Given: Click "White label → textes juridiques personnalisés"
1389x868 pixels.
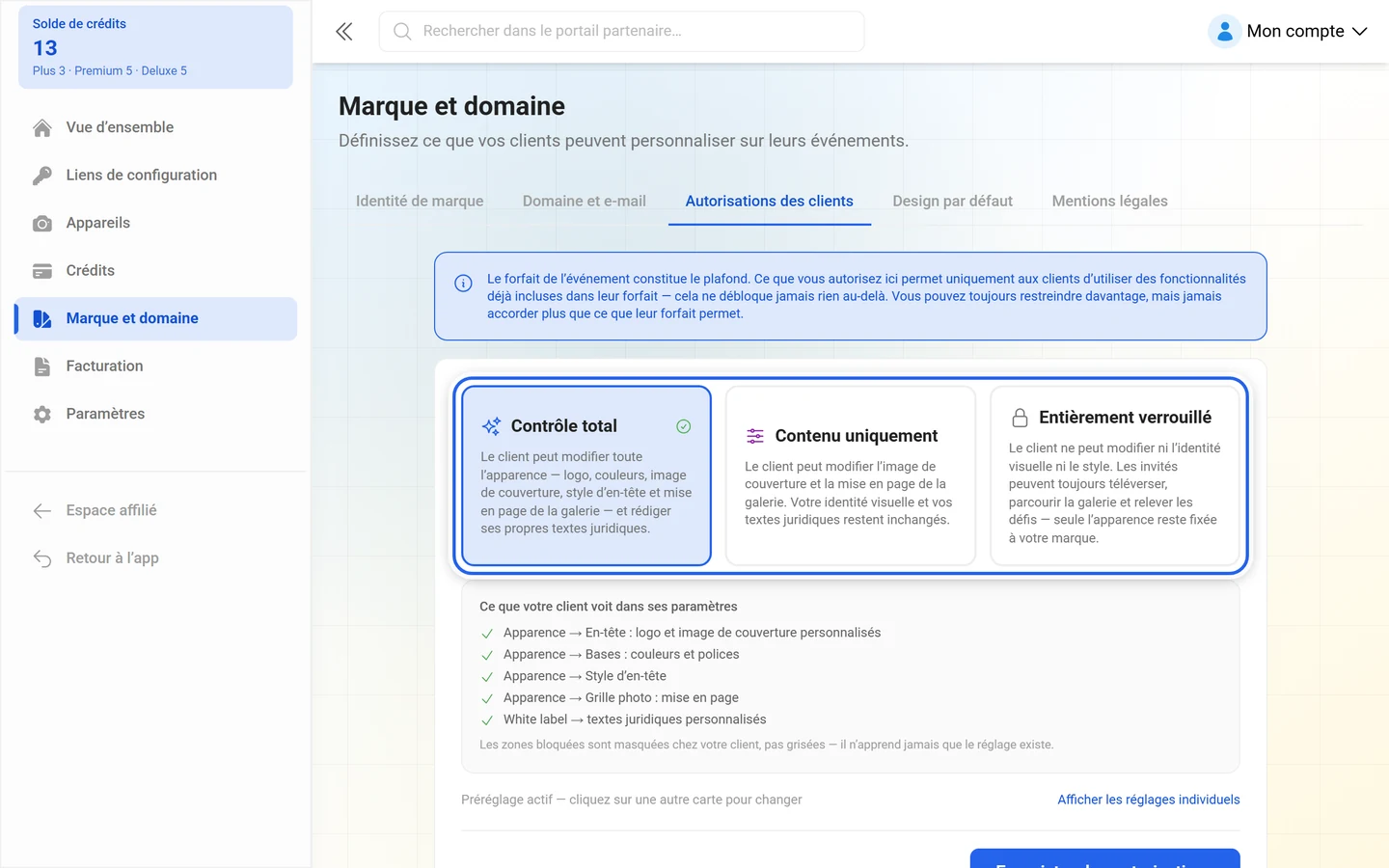Looking at the screenshot, I should [x=635, y=719].
